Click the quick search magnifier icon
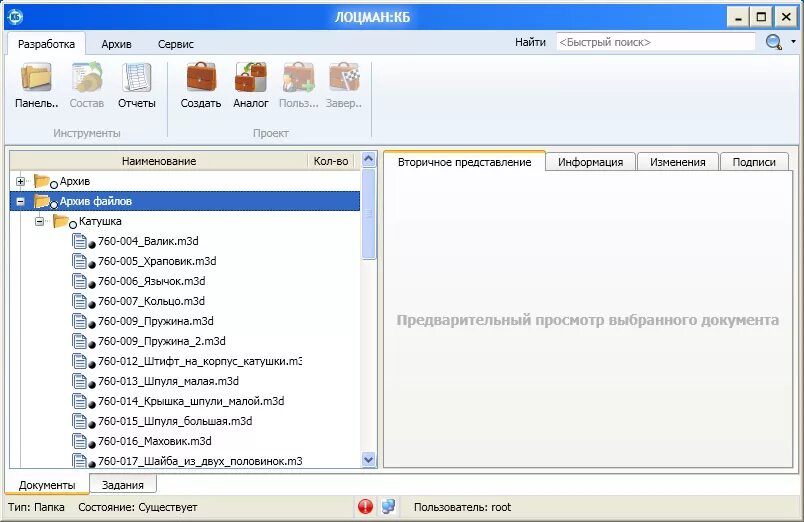 click(773, 42)
